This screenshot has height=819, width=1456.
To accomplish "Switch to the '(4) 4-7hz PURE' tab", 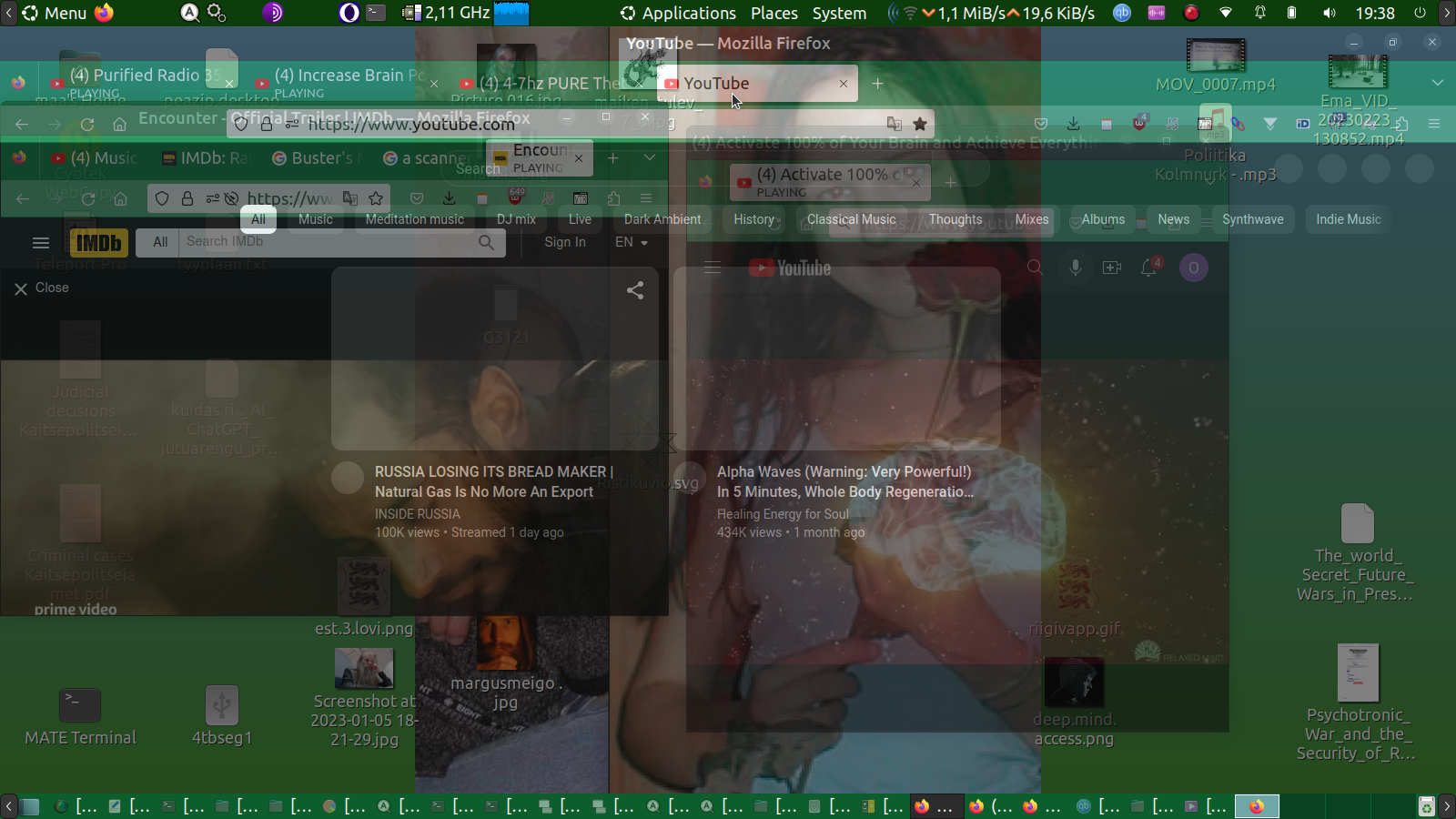I will click(551, 83).
